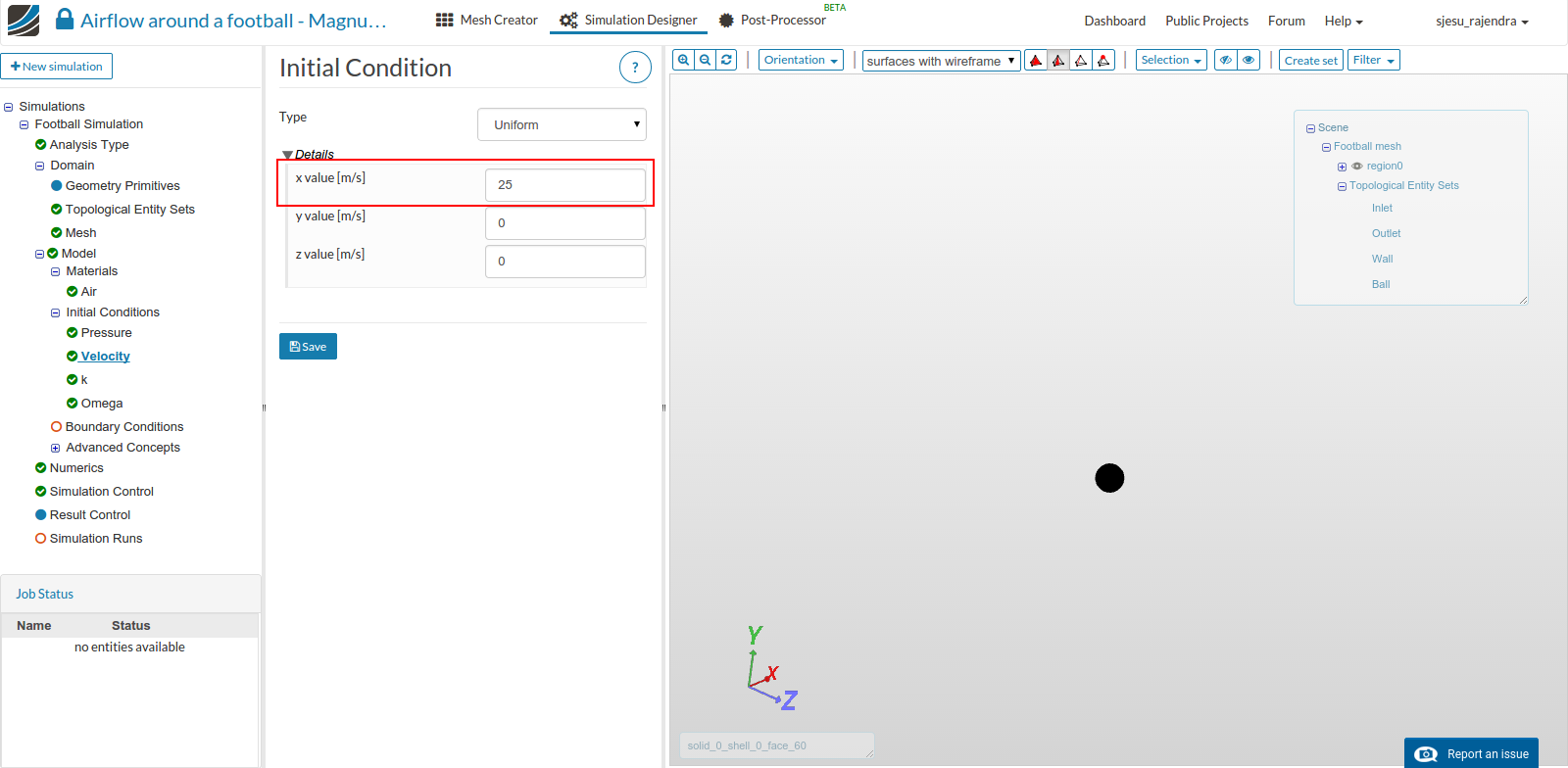The image size is (1568, 768).
Task: Save the initial condition
Action: tap(308, 347)
